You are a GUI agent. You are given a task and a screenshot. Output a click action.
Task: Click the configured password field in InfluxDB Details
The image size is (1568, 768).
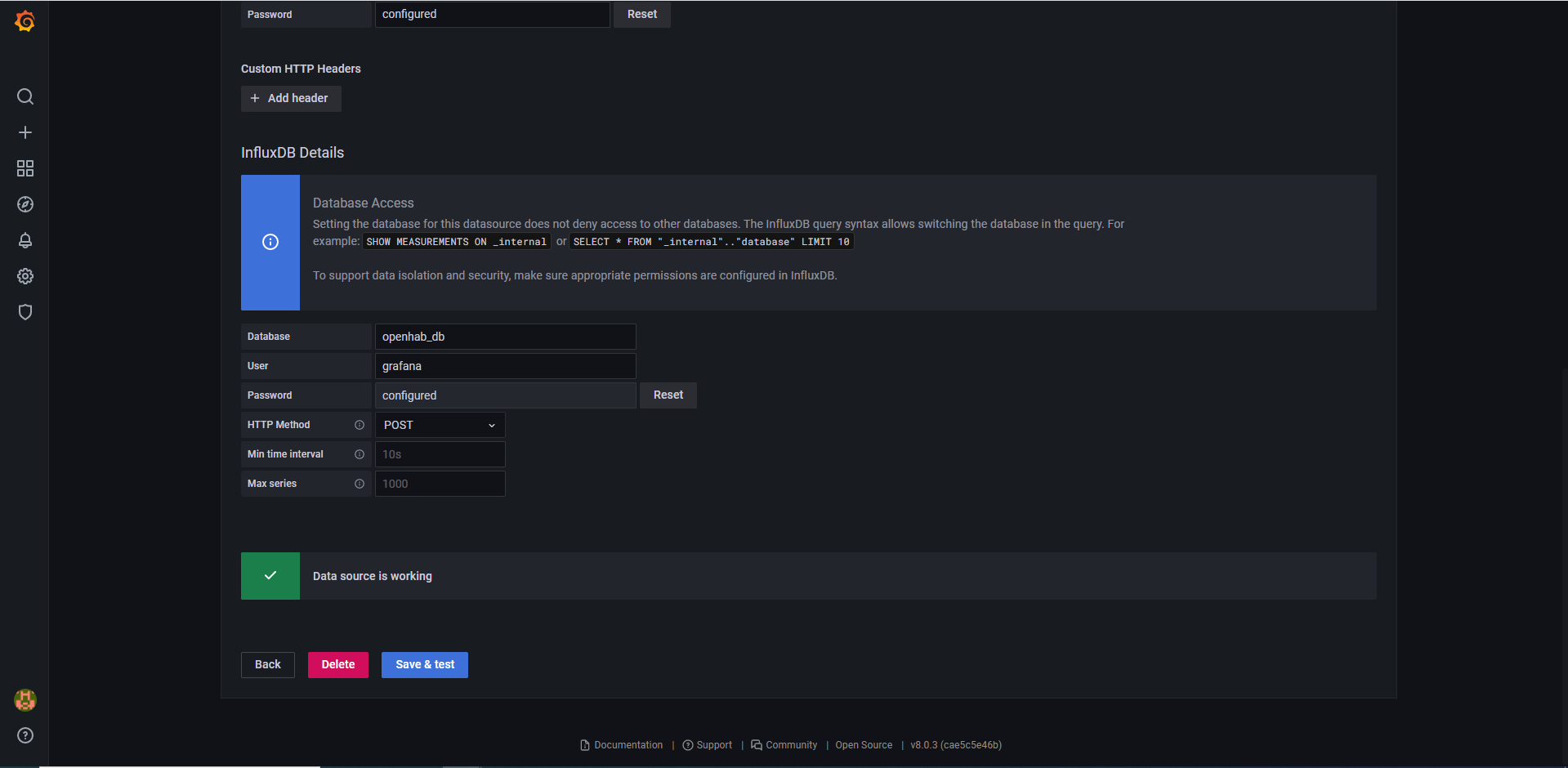(x=506, y=395)
